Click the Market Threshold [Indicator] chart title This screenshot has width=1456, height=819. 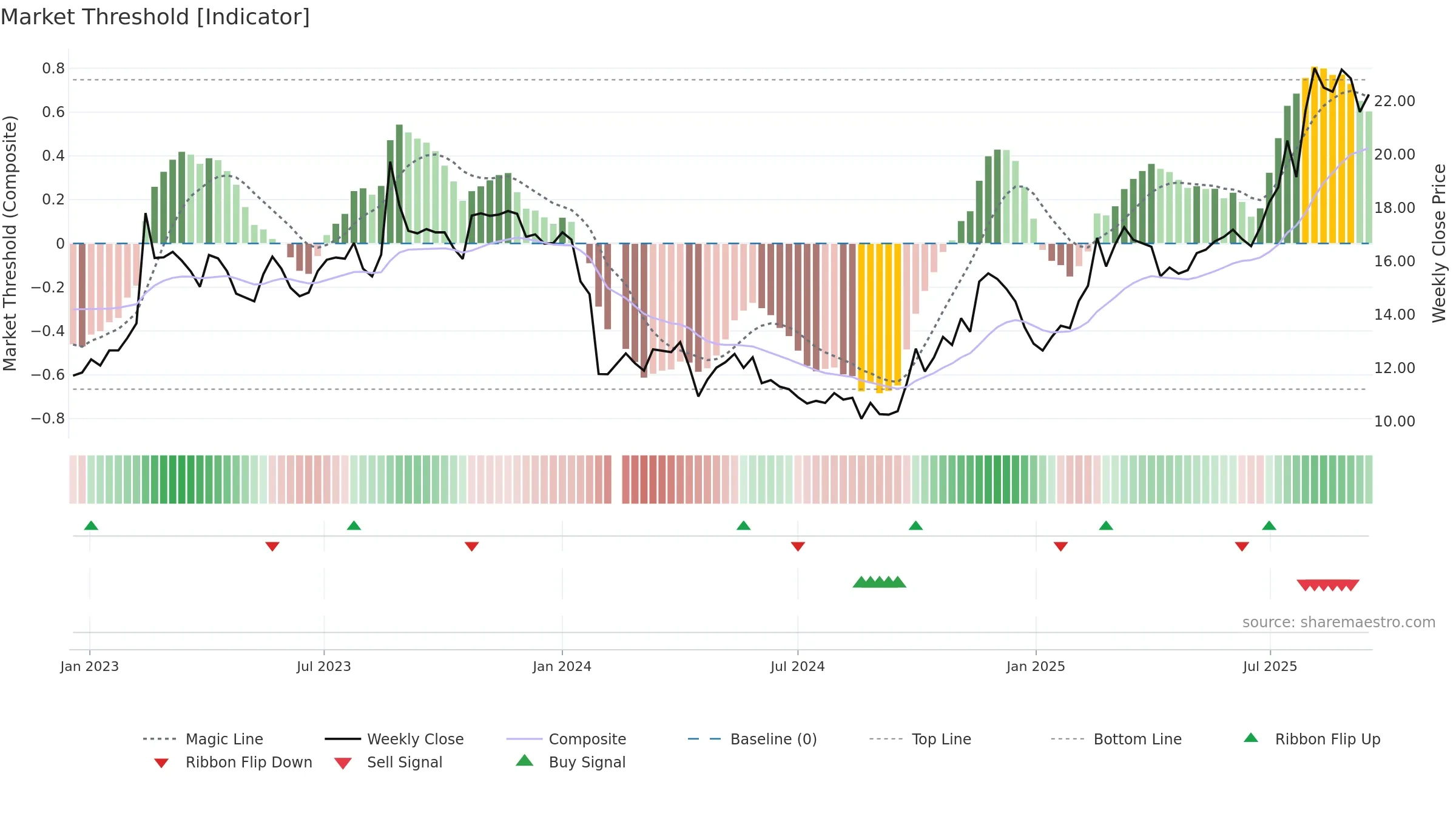(155, 17)
